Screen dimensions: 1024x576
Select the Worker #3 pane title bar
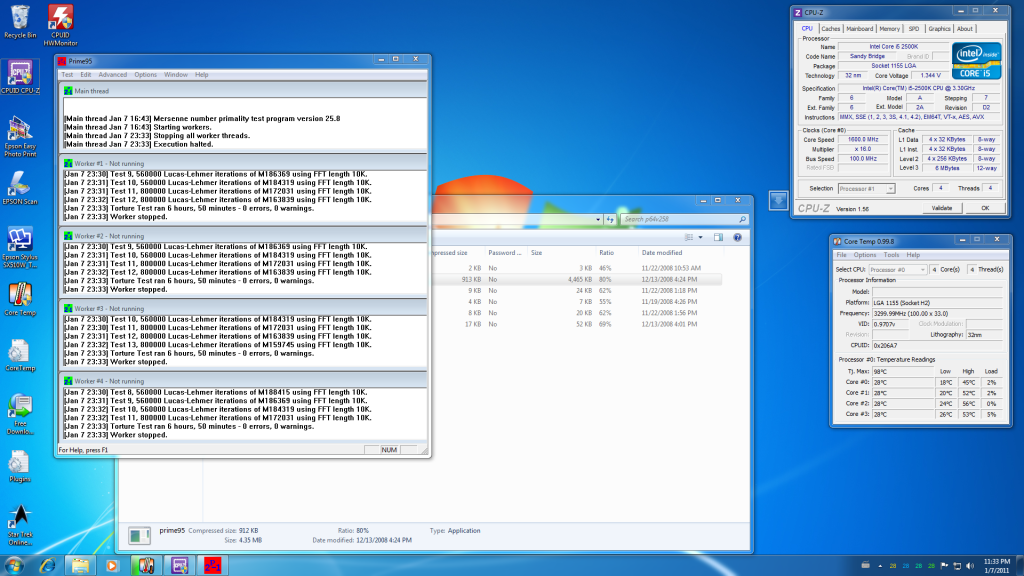[x=244, y=308]
